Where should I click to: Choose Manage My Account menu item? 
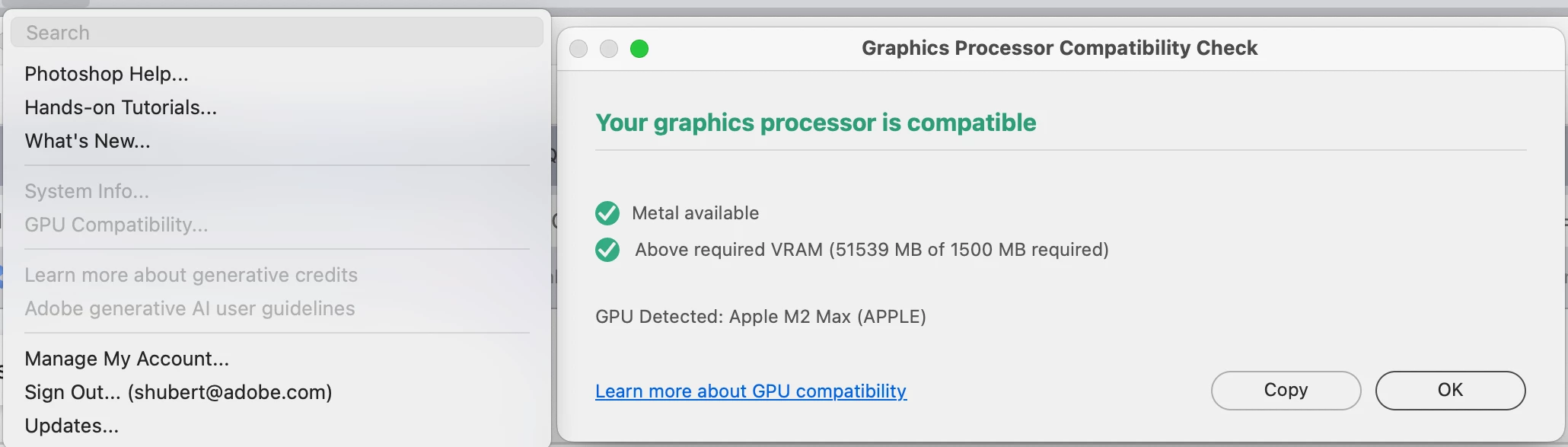(x=126, y=359)
